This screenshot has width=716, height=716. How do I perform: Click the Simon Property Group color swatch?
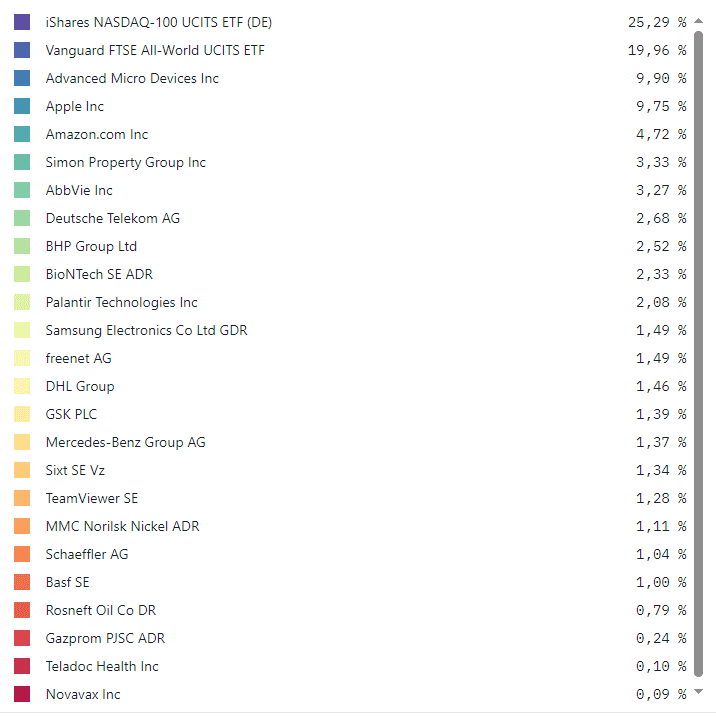(22, 162)
